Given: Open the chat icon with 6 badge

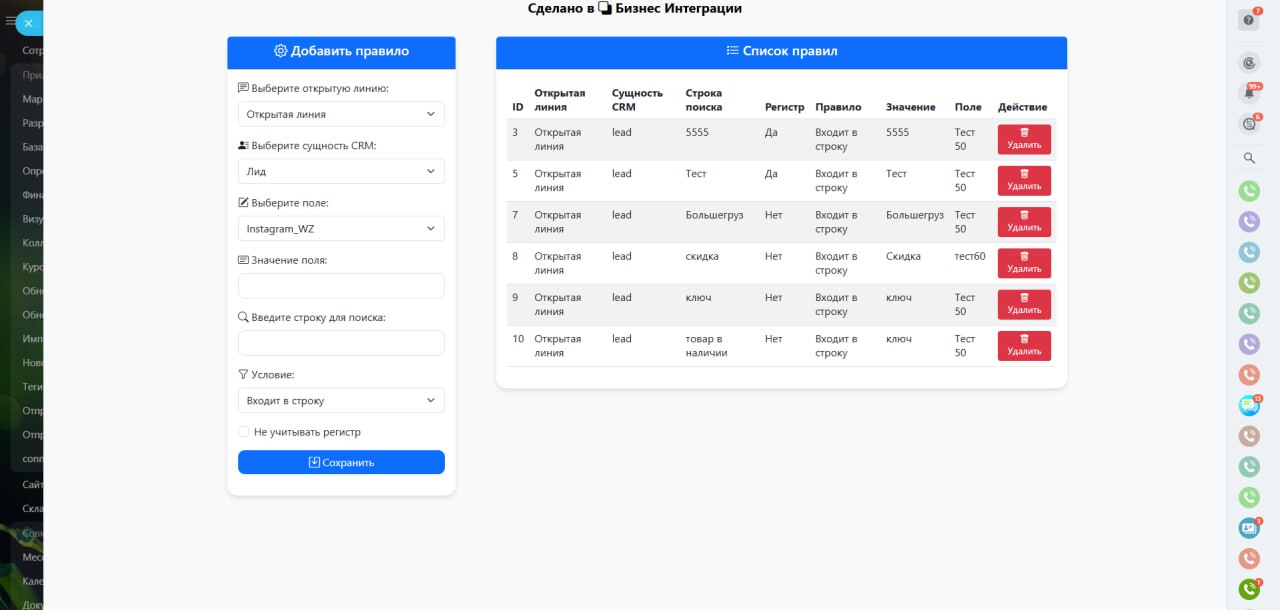Looking at the screenshot, I should pos(1248,124).
